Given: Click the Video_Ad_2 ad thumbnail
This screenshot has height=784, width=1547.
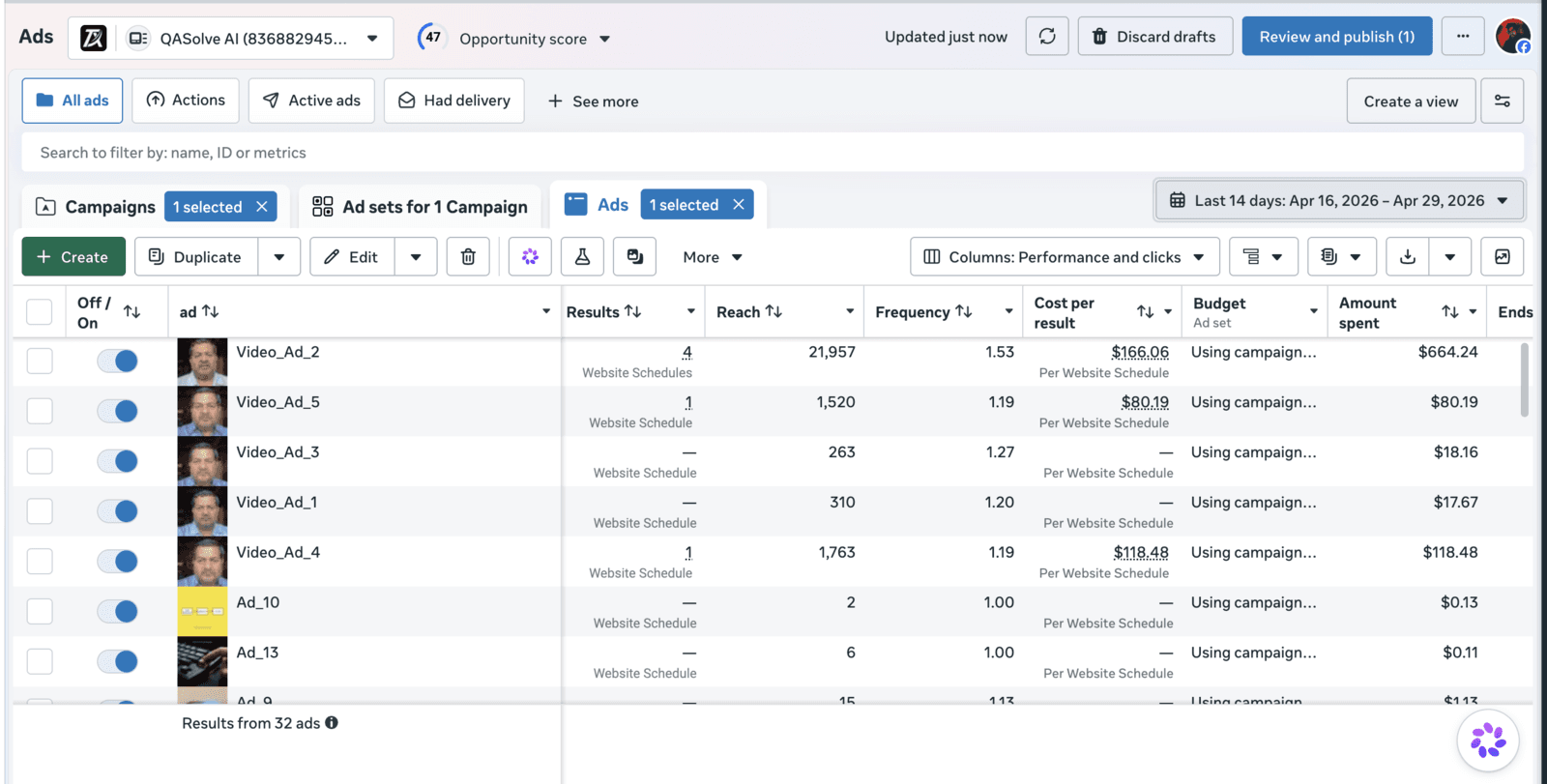Looking at the screenshot, I should (x=202, y=362).
